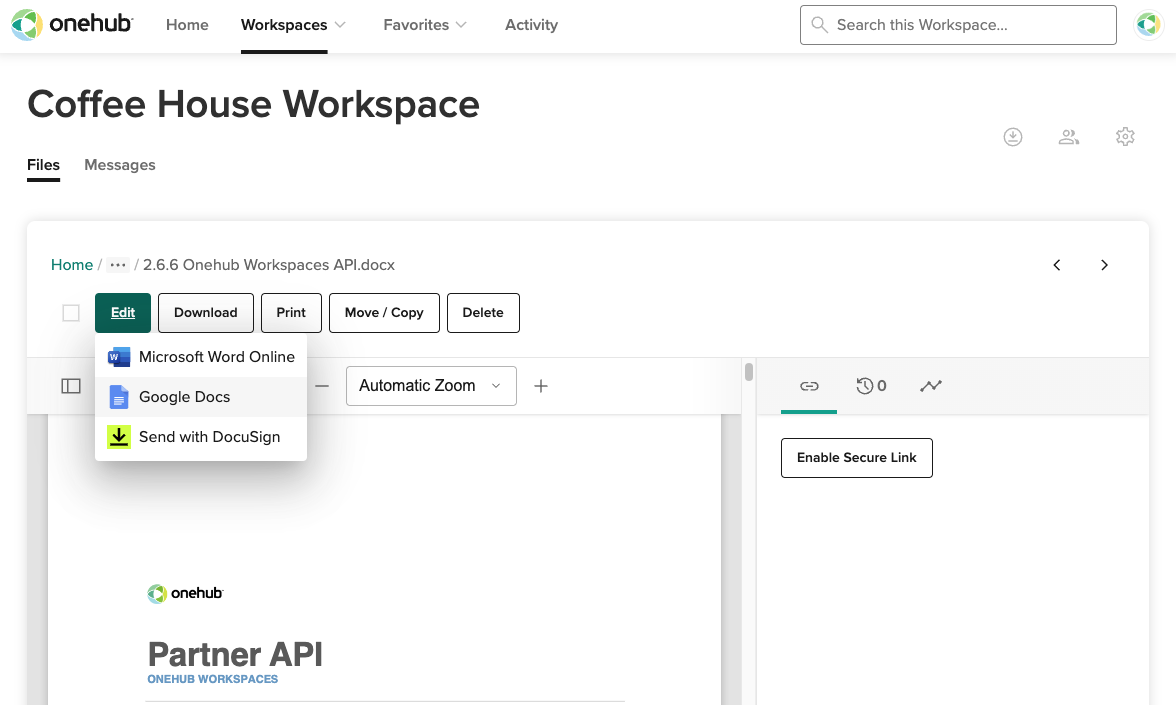
Task: Click the zoom in plus icon
Action: click(541, 386)
